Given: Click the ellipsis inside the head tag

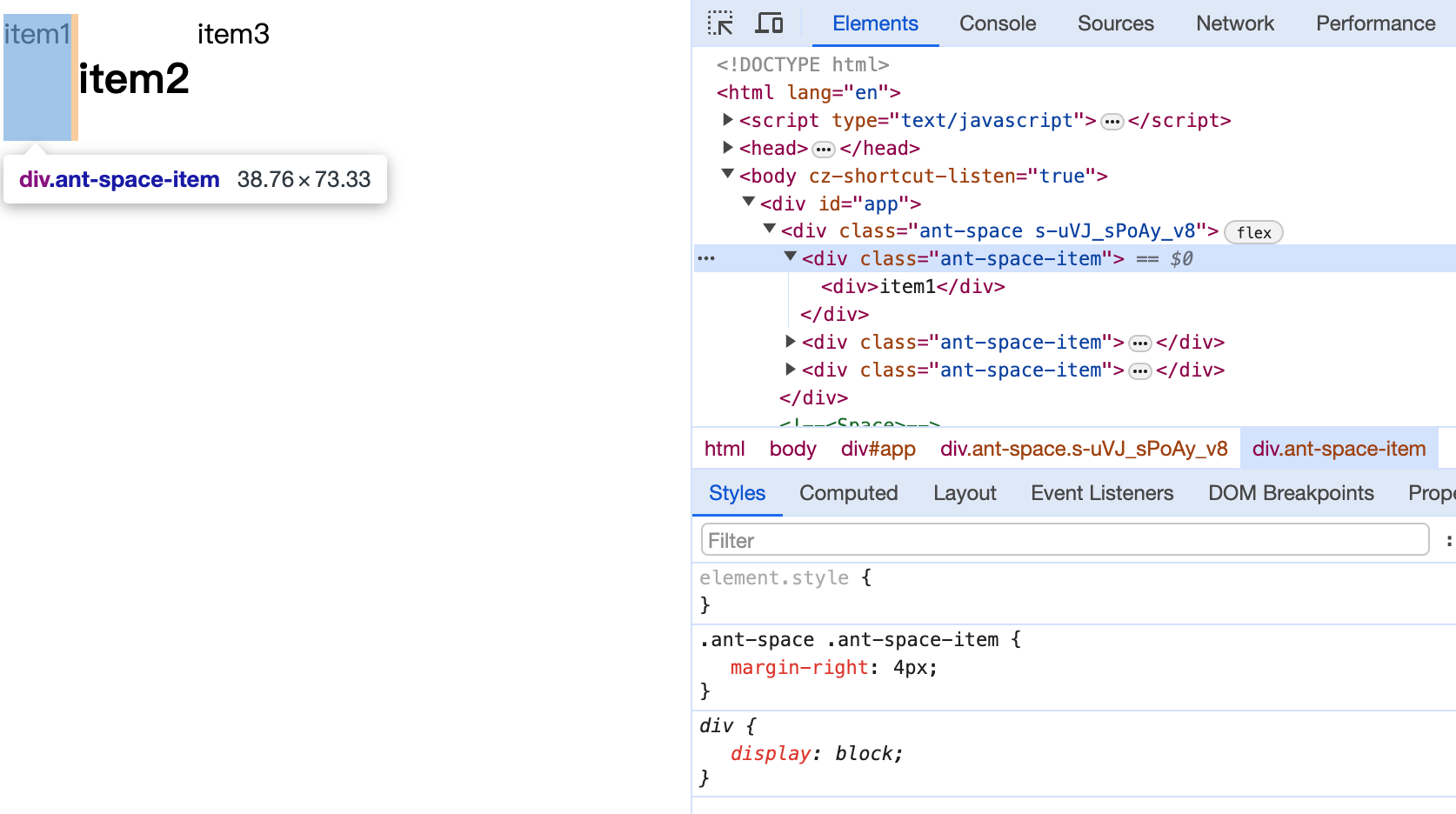Looking at the screenshot, I should pos(823,150).
